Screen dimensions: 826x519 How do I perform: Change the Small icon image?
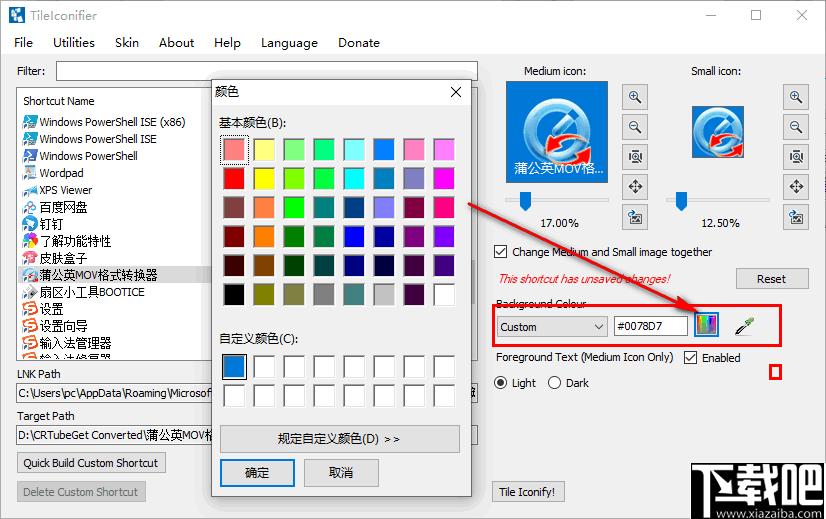pyautogui.click(x=795, y=217)
